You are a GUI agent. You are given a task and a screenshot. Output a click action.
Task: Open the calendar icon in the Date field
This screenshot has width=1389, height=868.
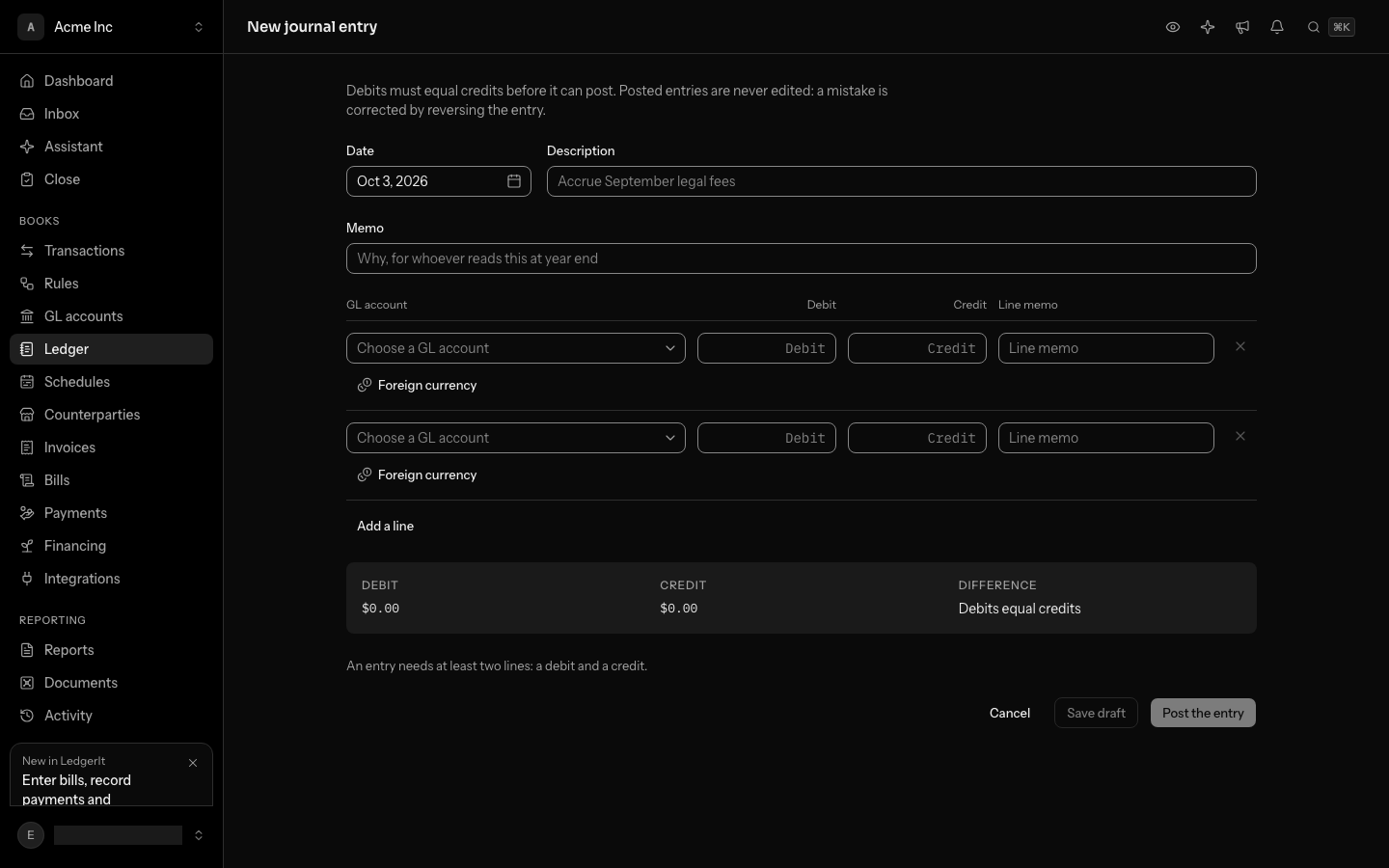[x=514, y=181]
